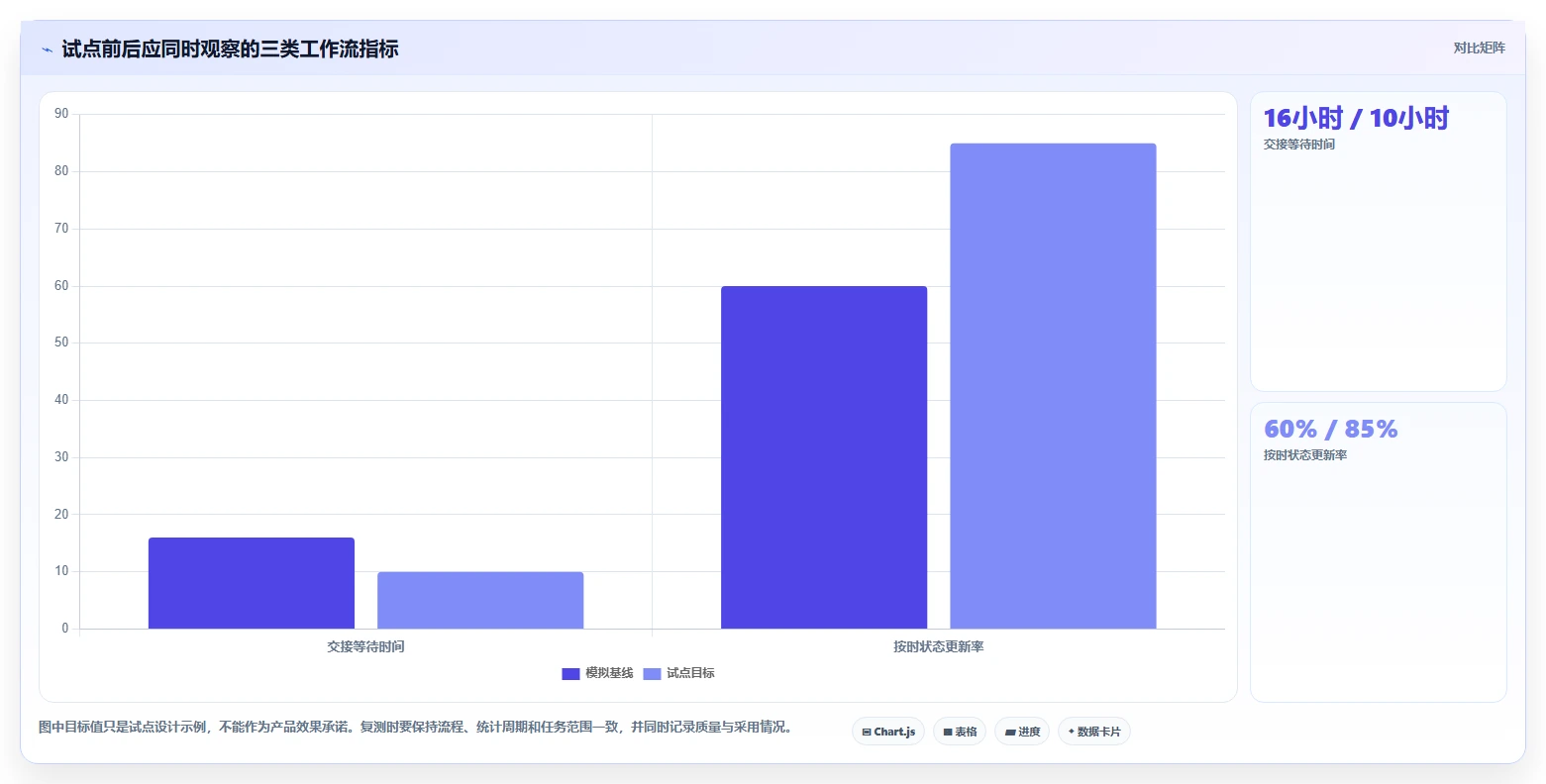Image resolution: width=1546 pixels, height=784 pixels.
Task: Click the y-axis tick 40
Action: 62,400
